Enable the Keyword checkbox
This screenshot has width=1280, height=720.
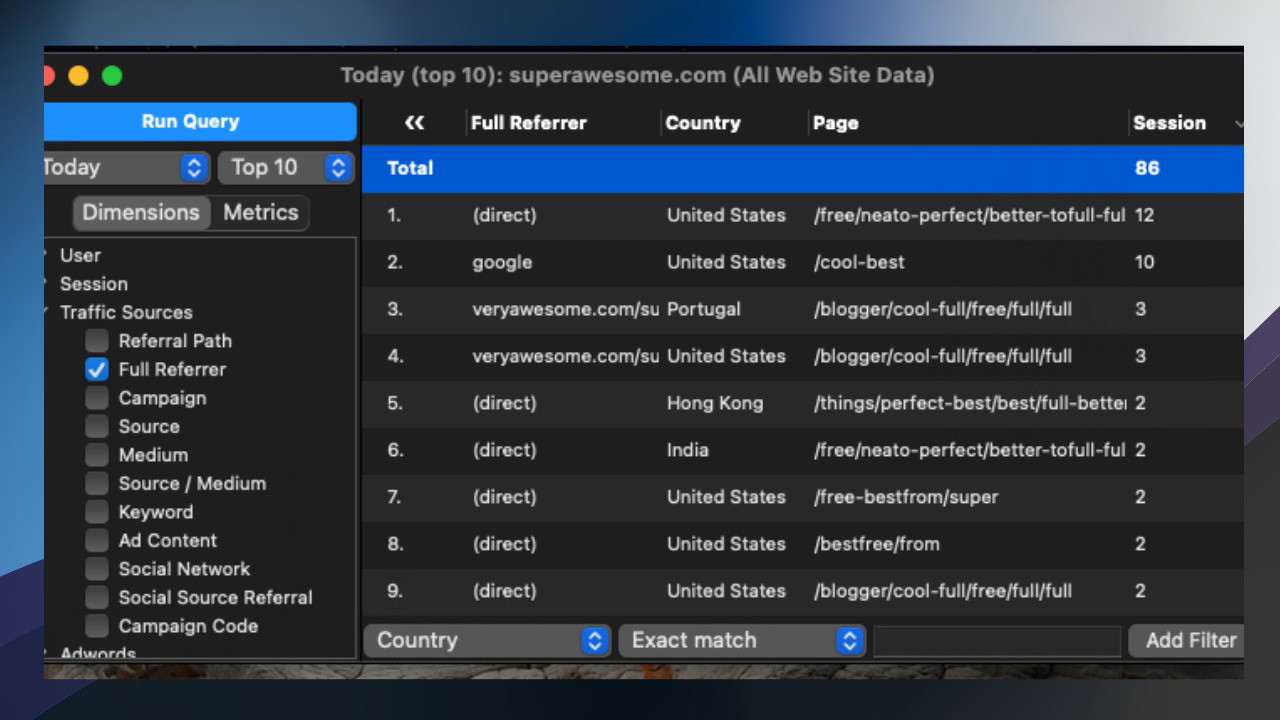pos(97,512)
